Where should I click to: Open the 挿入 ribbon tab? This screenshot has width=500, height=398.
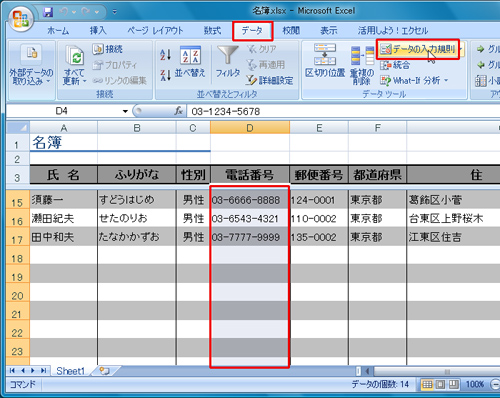[x=98, y=31]
